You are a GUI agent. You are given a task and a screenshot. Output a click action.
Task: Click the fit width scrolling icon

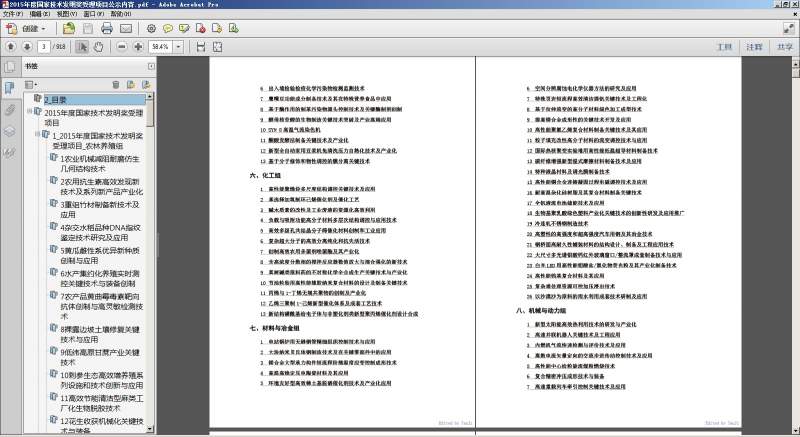[201, 47]
